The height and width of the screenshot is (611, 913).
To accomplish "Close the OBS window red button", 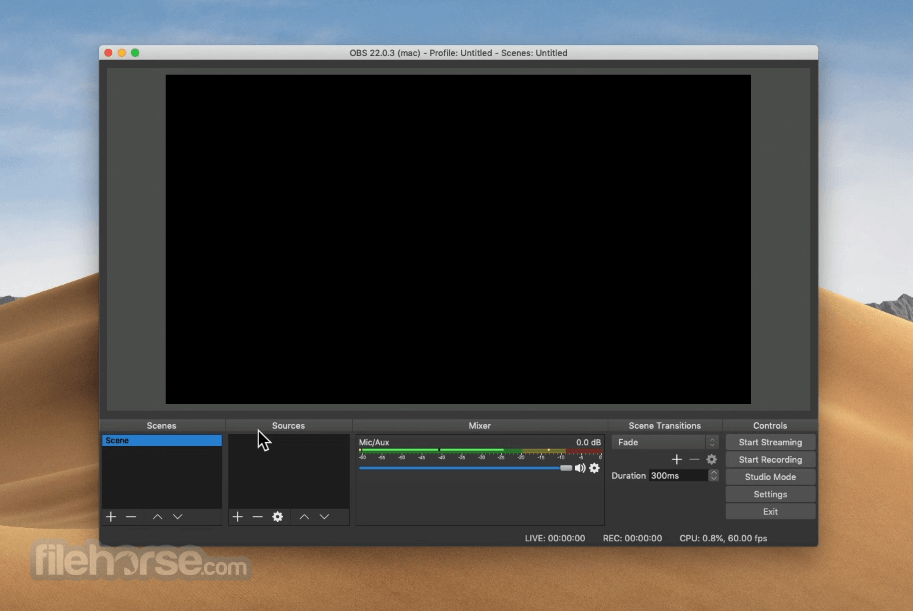I will tap(108, 52).
